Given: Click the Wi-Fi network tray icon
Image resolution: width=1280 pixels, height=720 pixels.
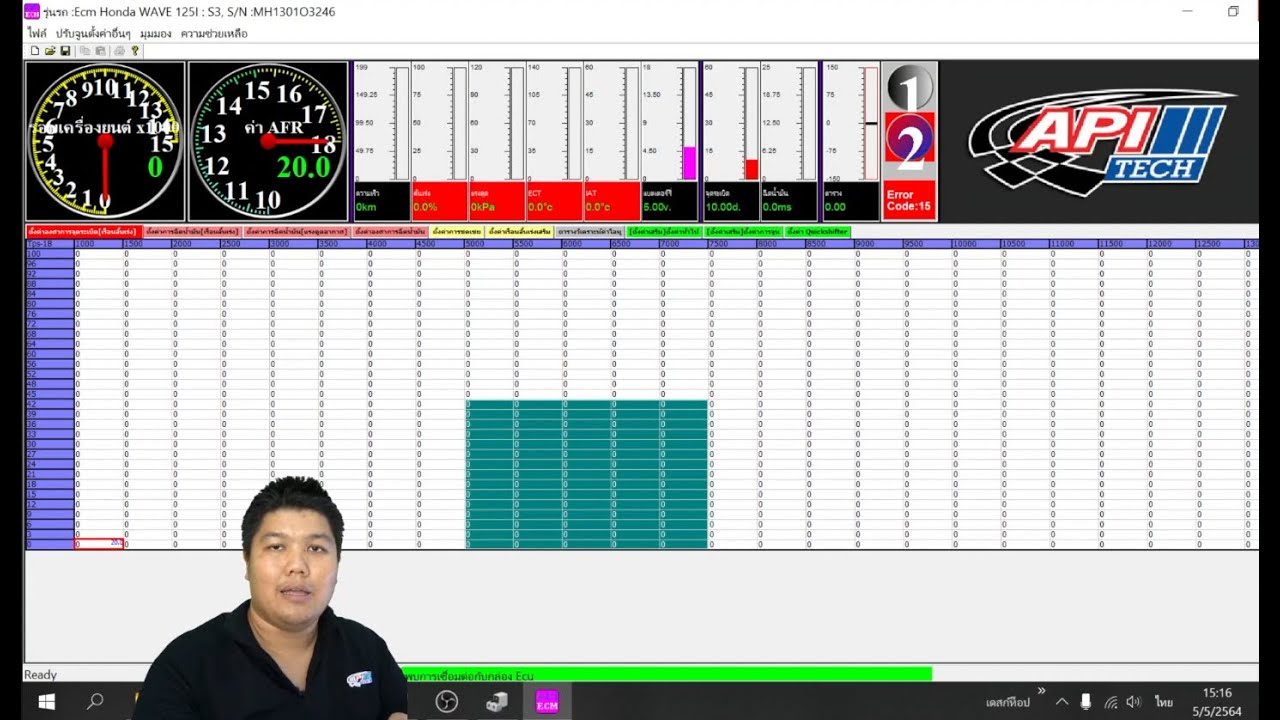Looking at the screenshot, I should (1110, 702).
